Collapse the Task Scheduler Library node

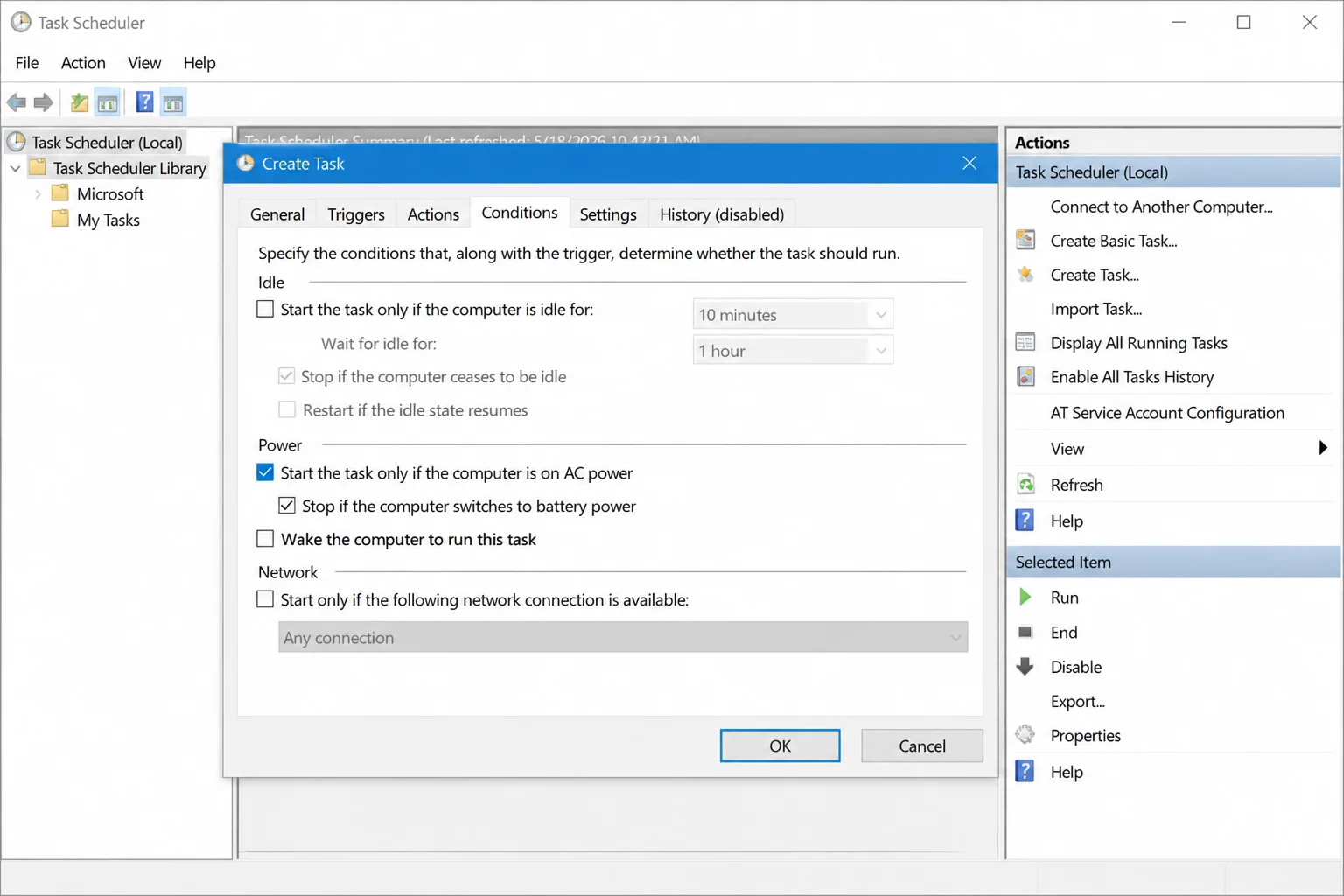click(x=15, y=168)
